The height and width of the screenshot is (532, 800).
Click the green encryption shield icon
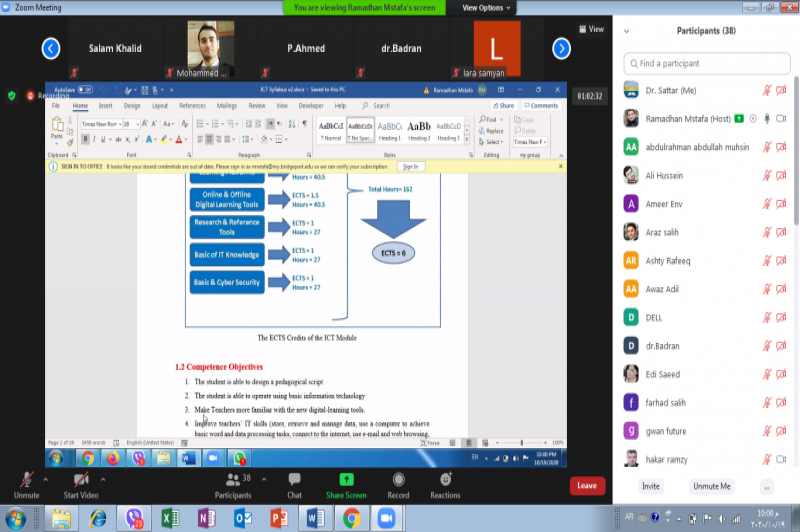(x=12, y=96)
